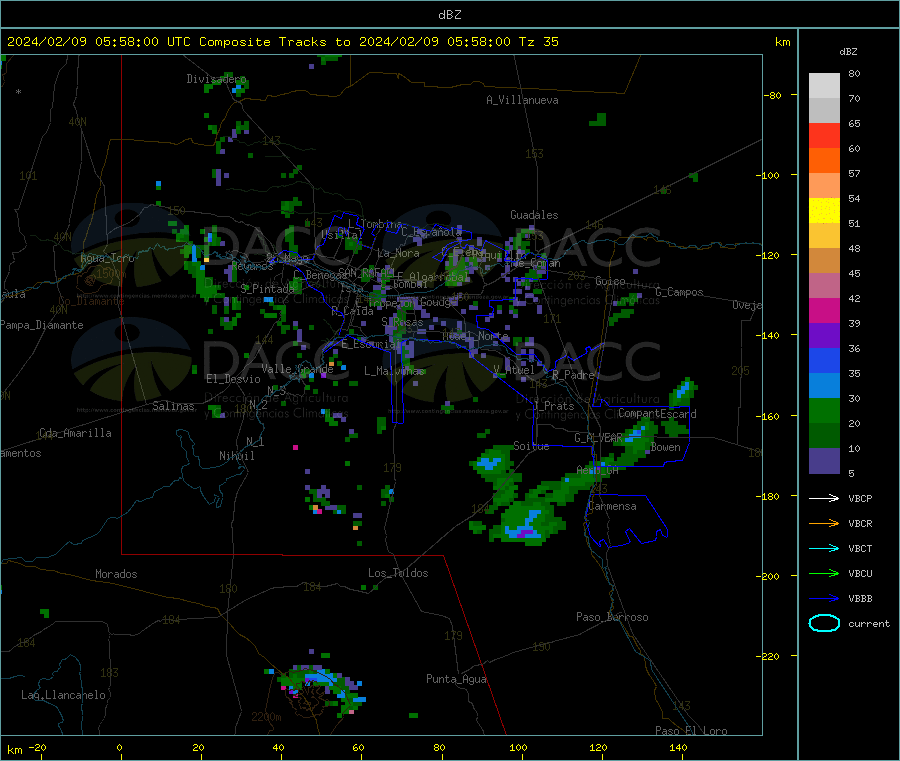Viewport: 900px width, 761px height.
Task: Click the 'Punta_Agua' map label
Action: pos(456,679)
